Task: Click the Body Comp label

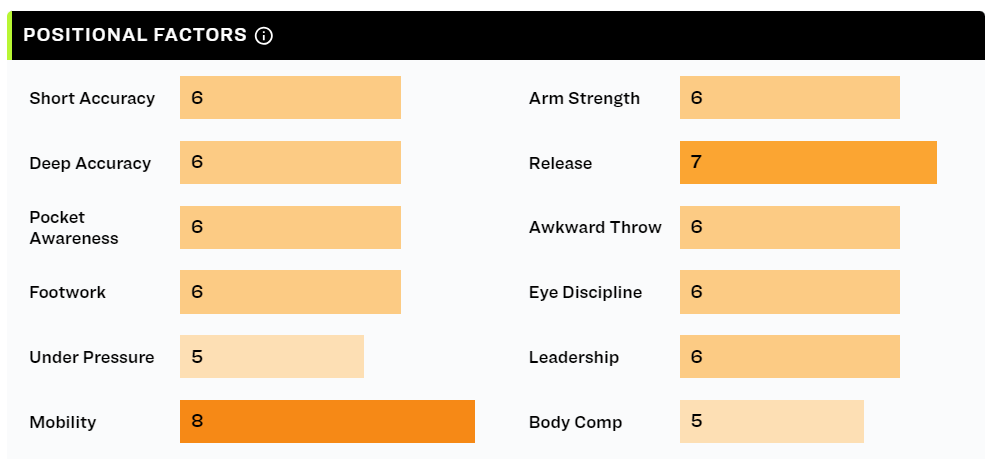Action: click(576, 422)
